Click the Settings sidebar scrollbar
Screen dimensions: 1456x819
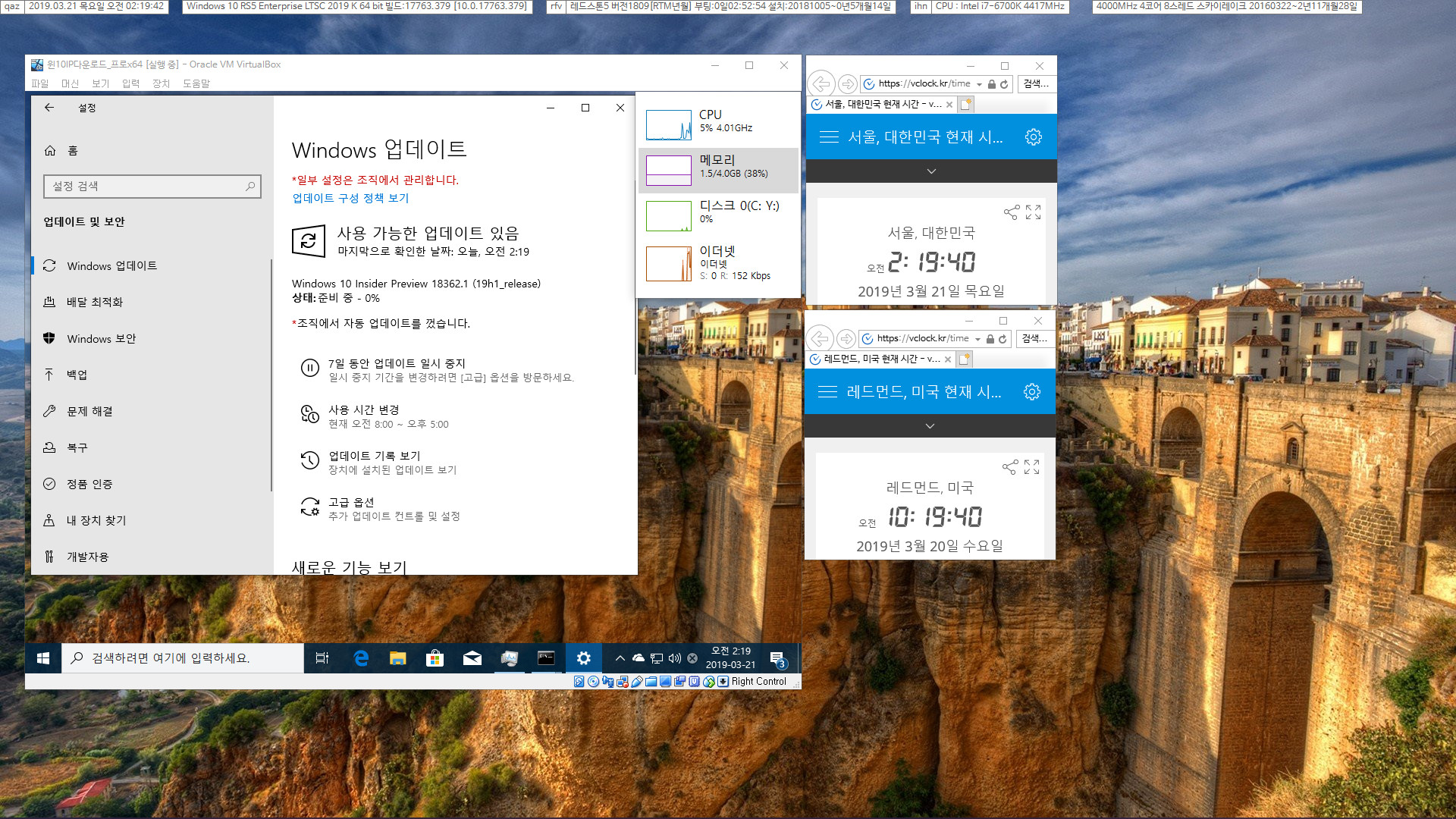coord(271,375)
